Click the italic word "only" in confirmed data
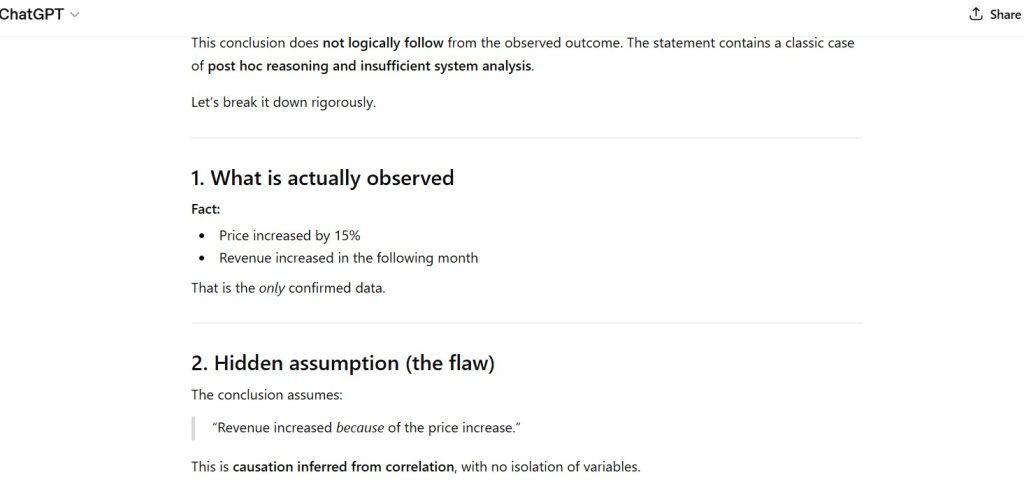This screenshot has width=1024, height=491. pyautogui.click(x=272, y=288)
